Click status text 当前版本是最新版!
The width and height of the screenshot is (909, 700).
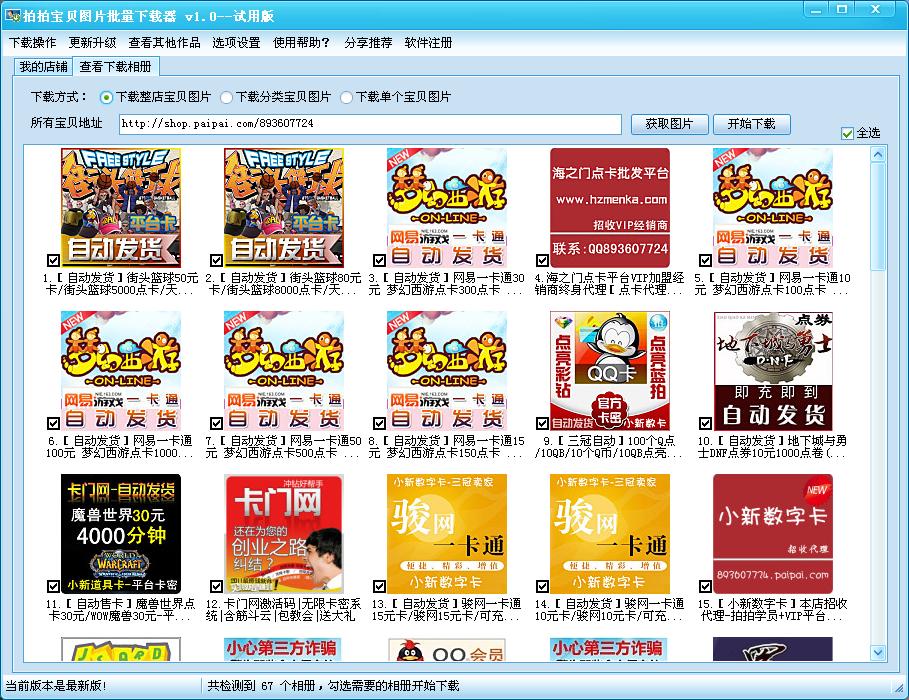coord(56,686)
